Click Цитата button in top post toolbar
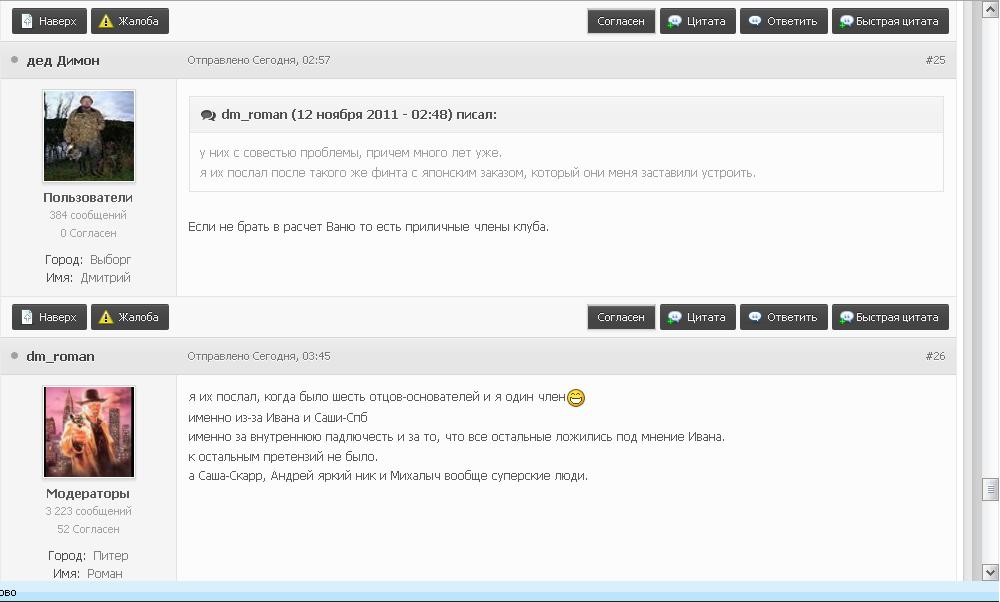This screenshot has width=1000, height=602. coord(697,21)
